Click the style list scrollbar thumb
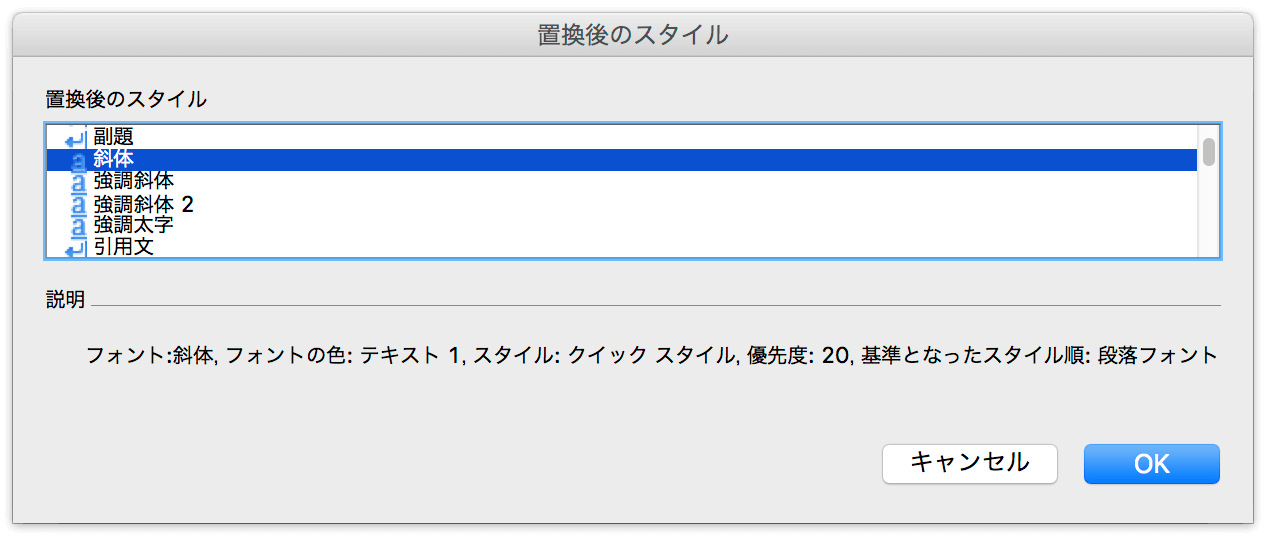Screen dimensions: 1266x536 click(1209, 151)
